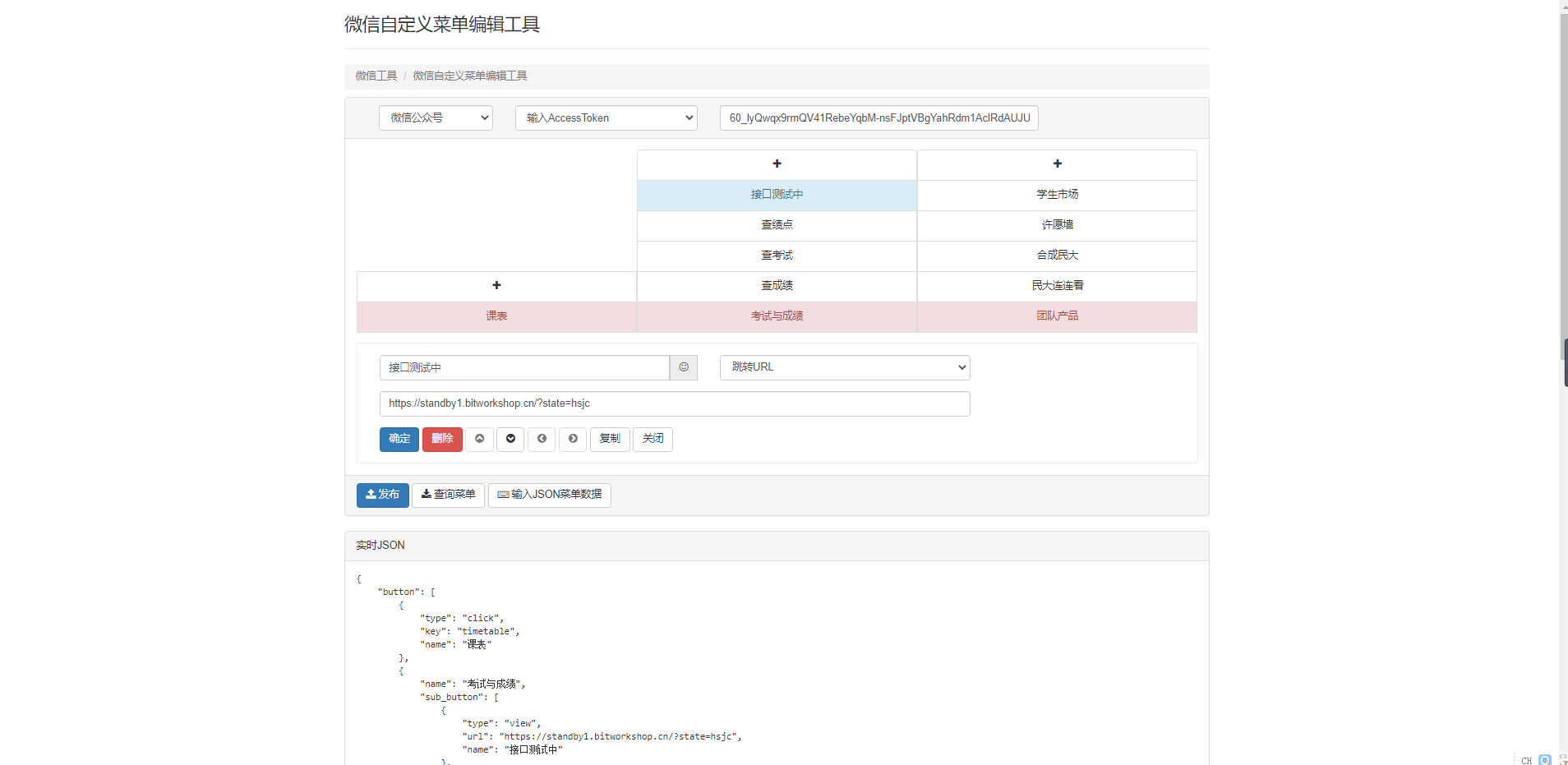Image resolution: width=1568 pixels, height=765 pixels.
Task: Click the 实时JSON panel header
Action: point(777,546)
